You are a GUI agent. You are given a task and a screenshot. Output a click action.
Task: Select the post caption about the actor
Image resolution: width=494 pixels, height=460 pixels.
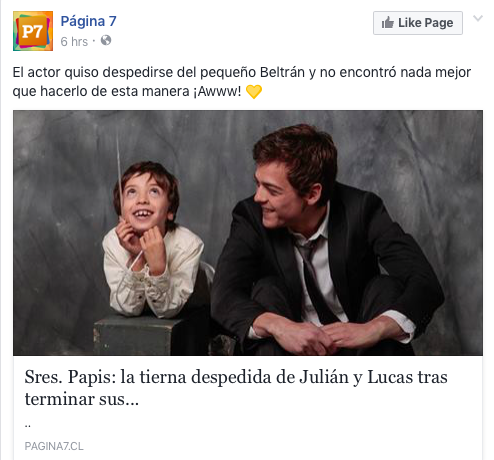(242, 82)
